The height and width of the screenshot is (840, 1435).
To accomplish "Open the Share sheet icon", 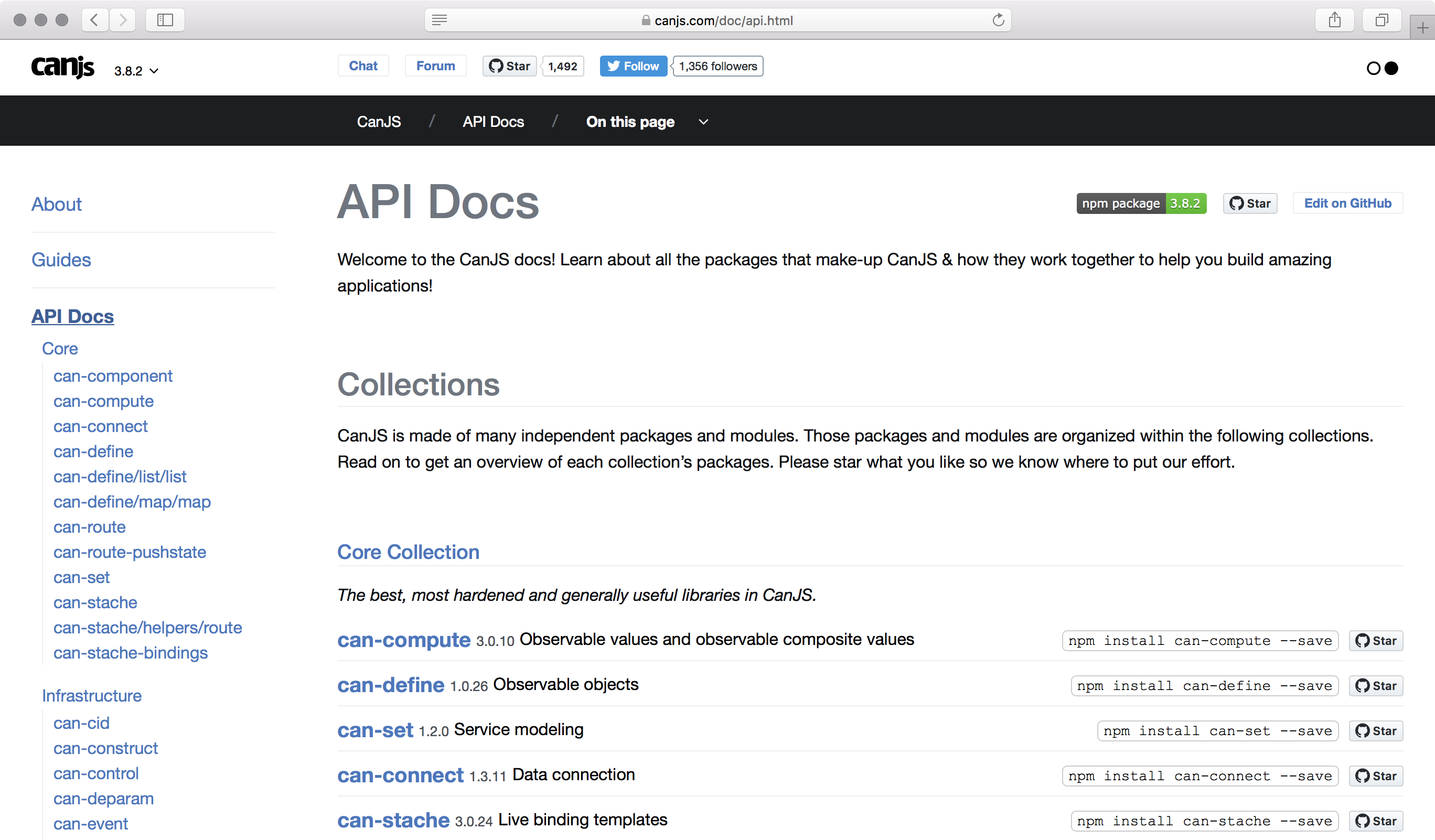I will 1334,20.
